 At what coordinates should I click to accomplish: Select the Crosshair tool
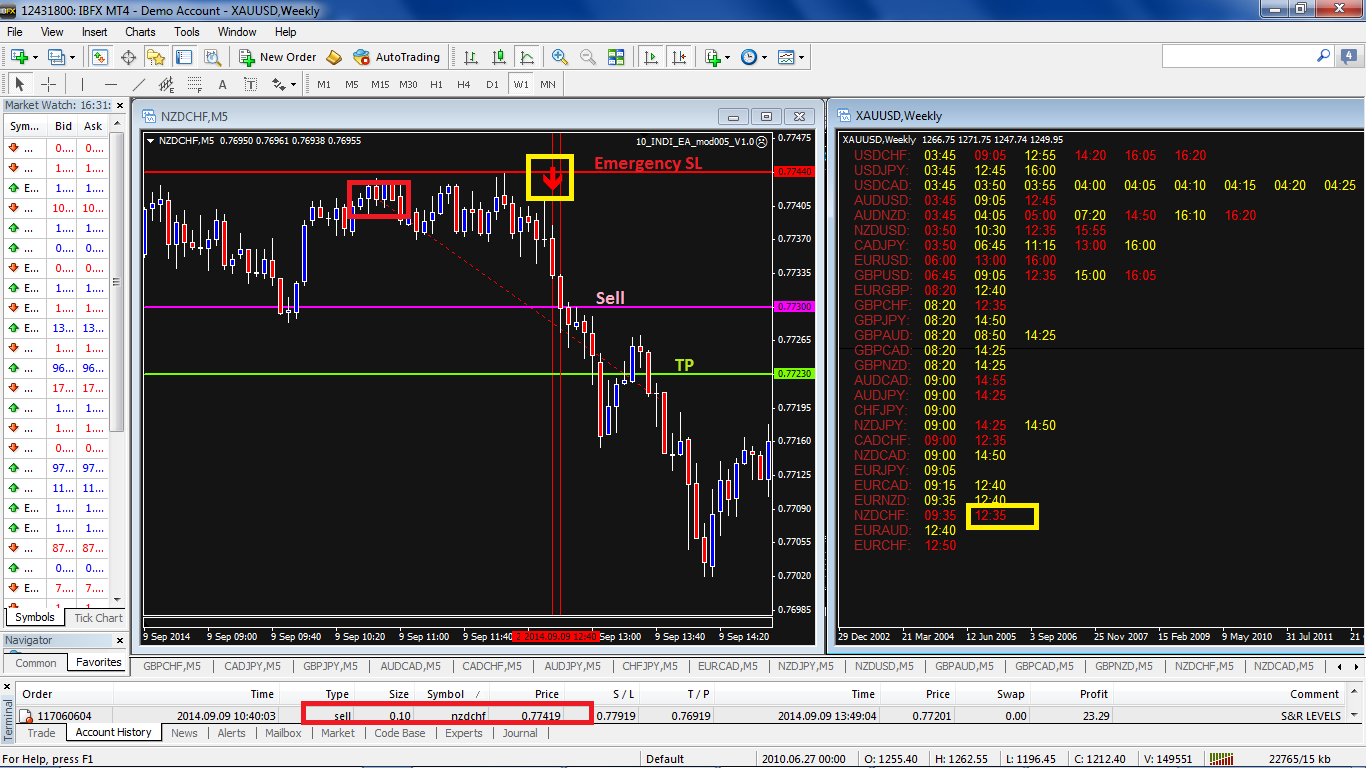(48, 85)
